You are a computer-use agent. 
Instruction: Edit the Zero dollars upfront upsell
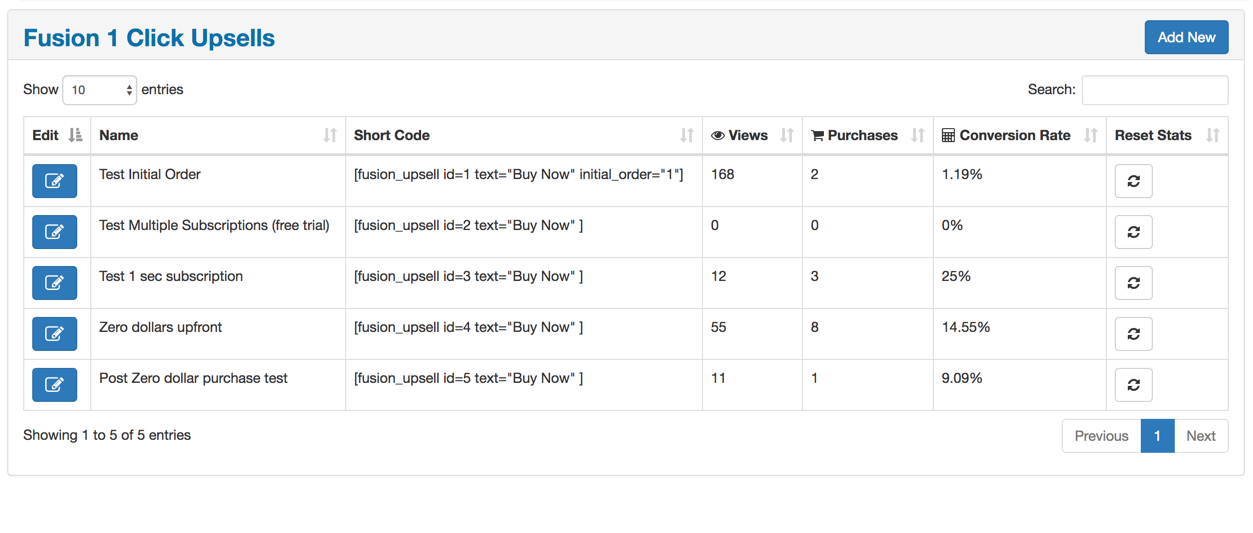tap(54, 334)
